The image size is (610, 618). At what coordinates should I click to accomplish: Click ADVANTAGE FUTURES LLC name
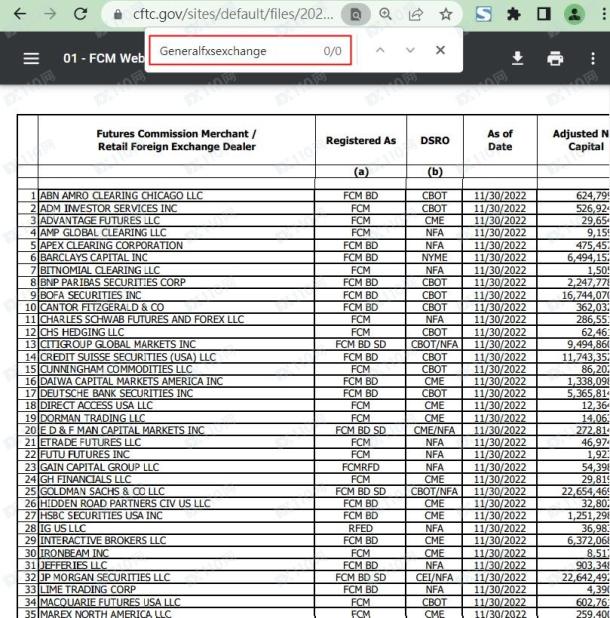coord(100,220)
